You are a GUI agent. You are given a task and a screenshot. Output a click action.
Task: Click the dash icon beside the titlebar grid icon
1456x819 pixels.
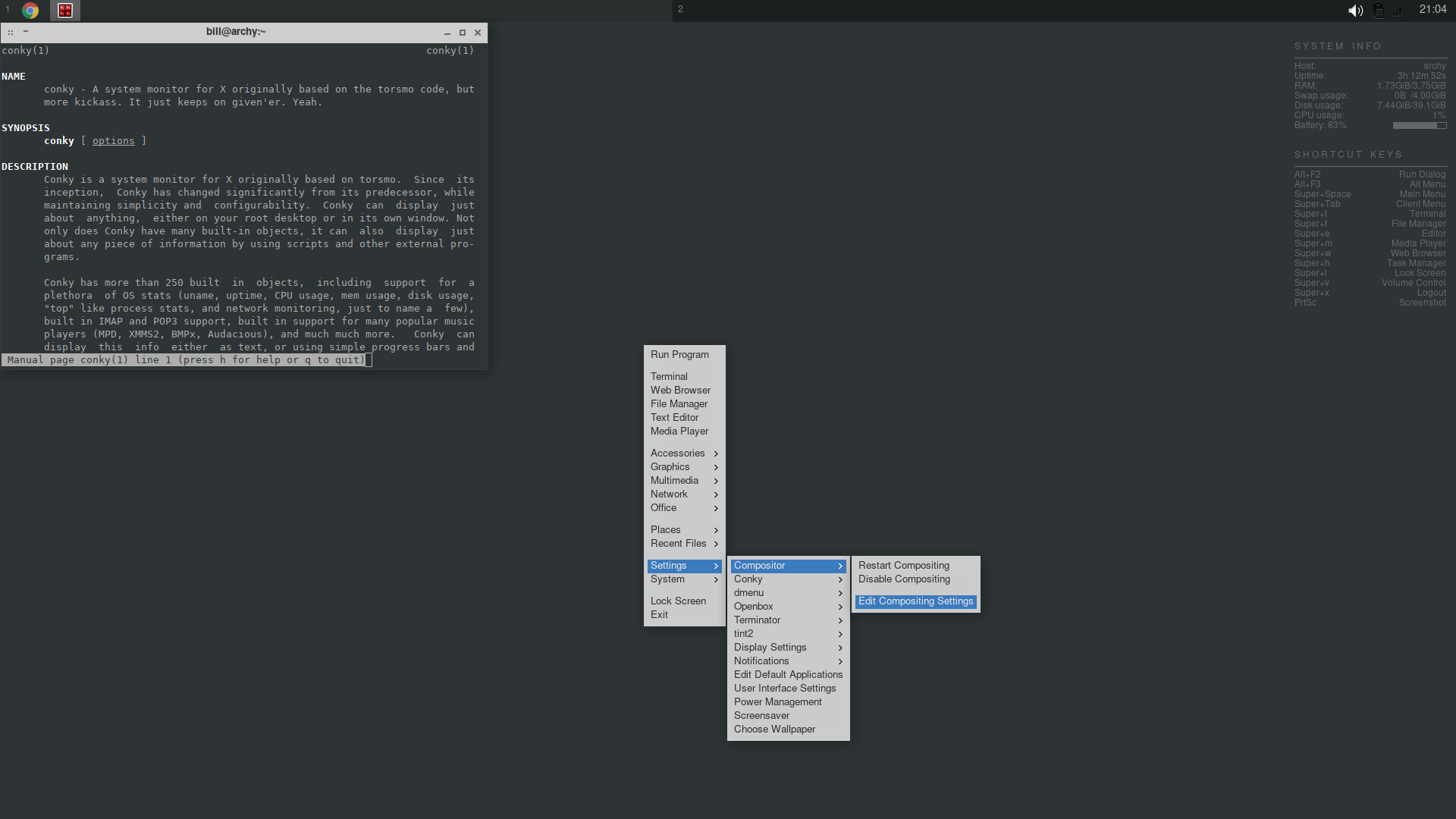[x=26, y=32]
